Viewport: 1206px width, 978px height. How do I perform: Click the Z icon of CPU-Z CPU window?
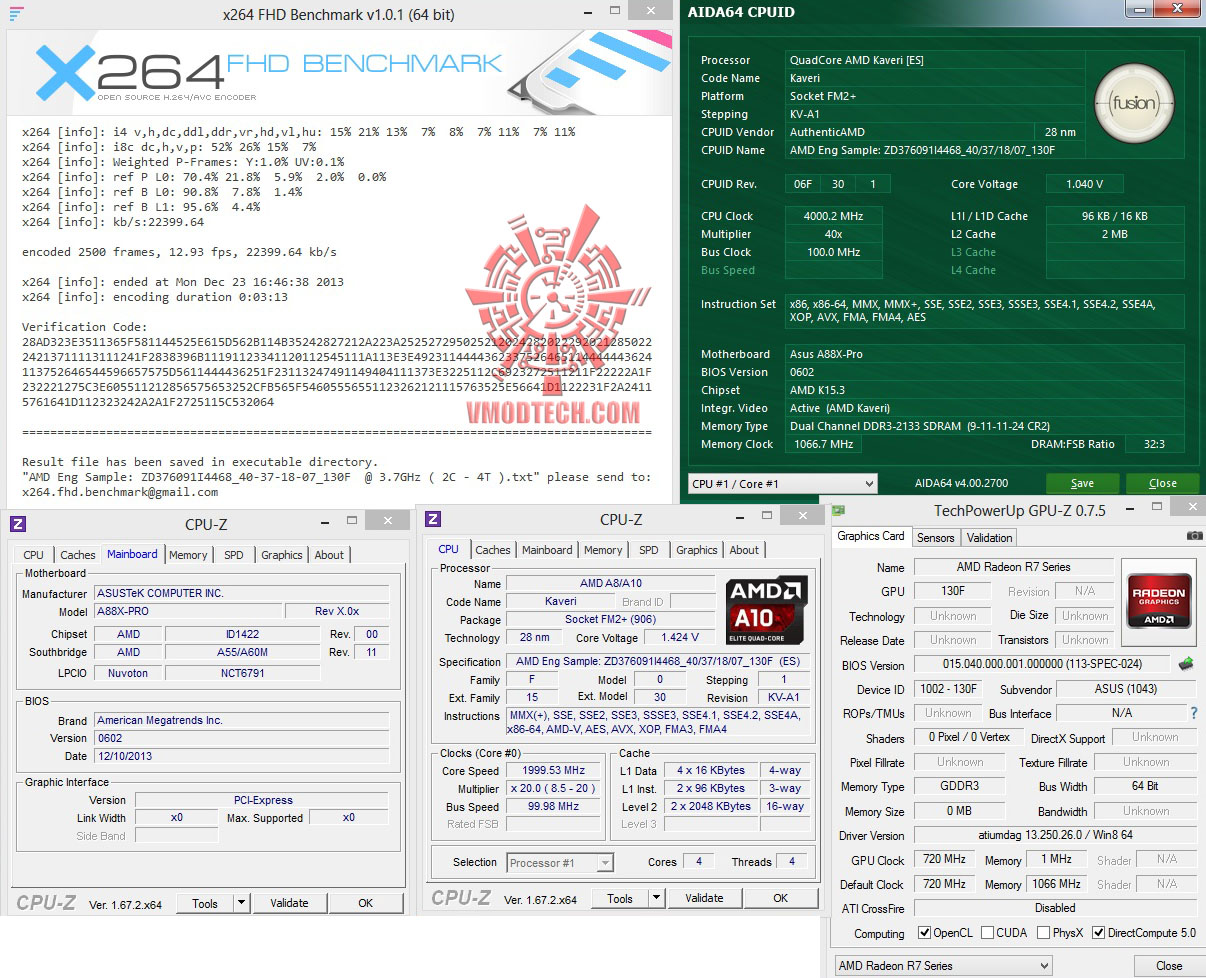(433, 518)
